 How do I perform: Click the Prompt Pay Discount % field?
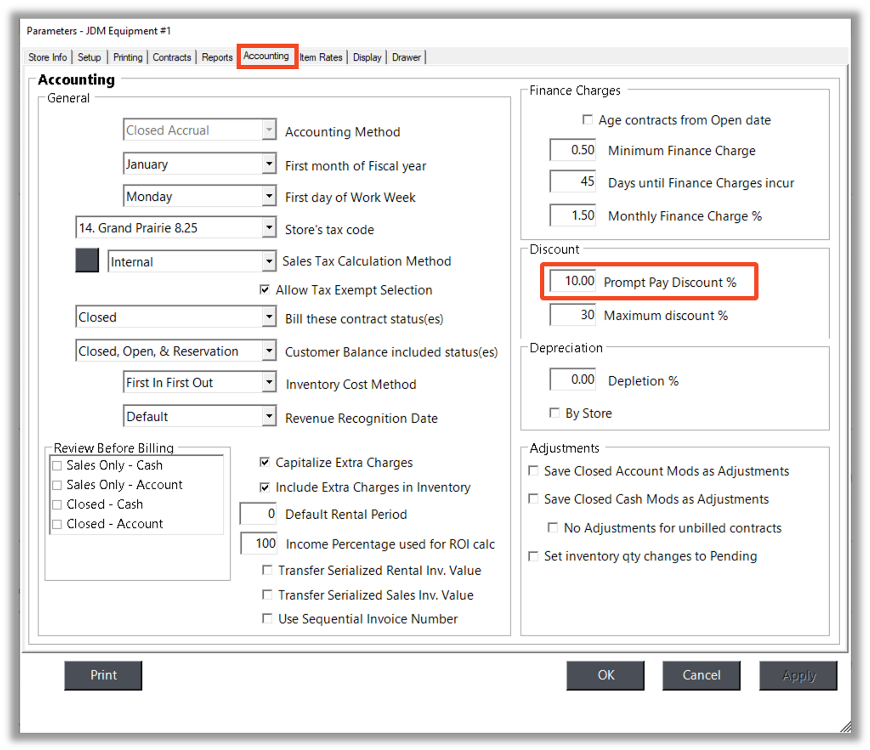572,281
